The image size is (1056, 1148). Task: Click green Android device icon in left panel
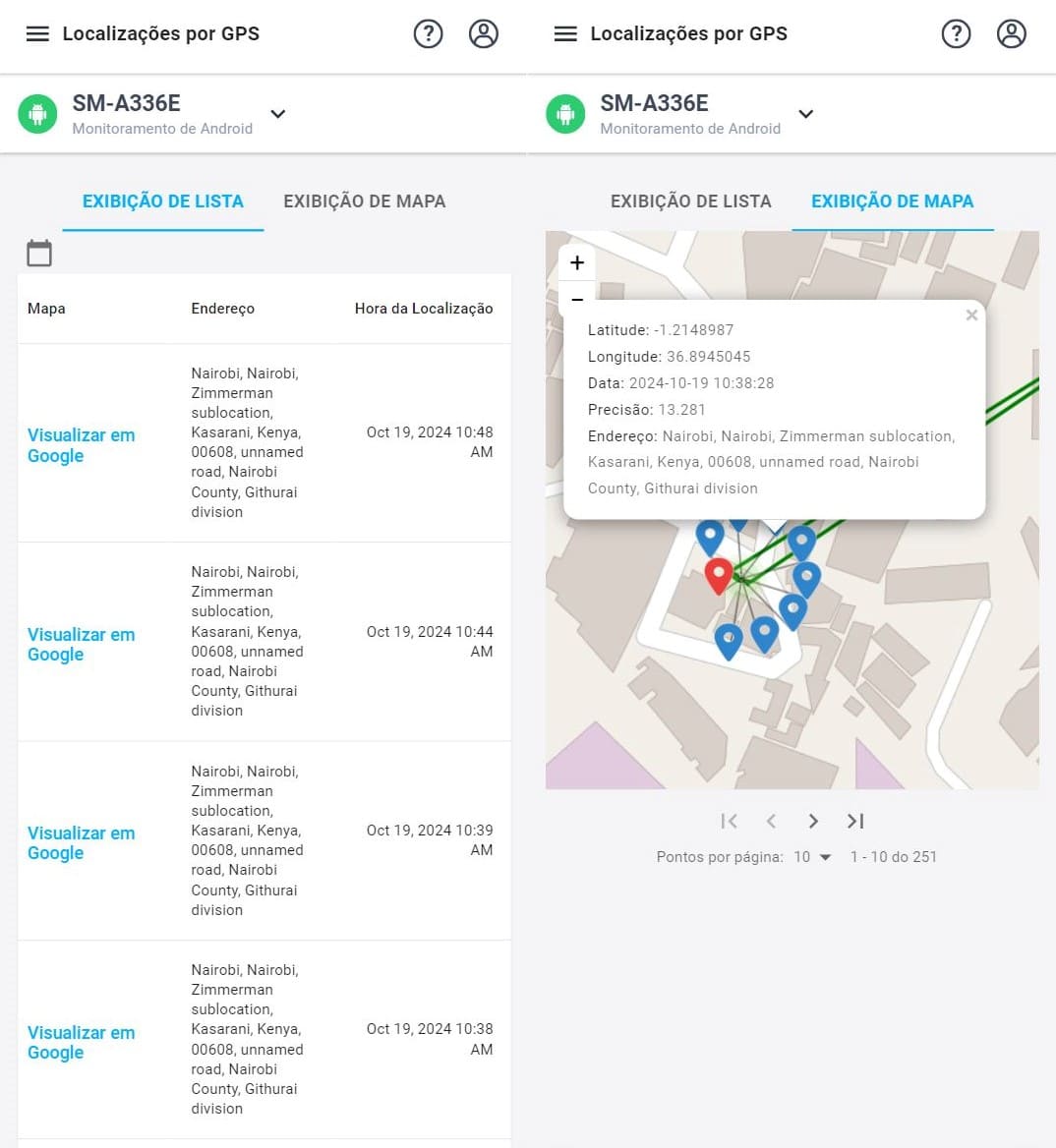[x=37, y=114]
